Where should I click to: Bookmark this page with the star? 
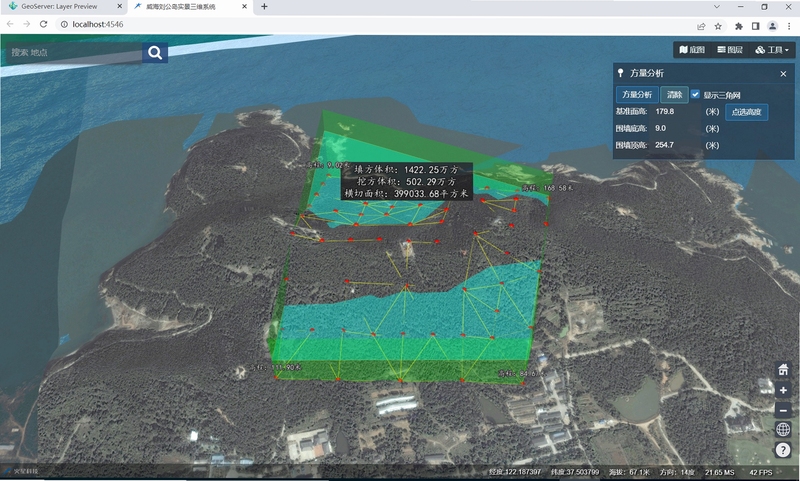(x=718, y=26)
